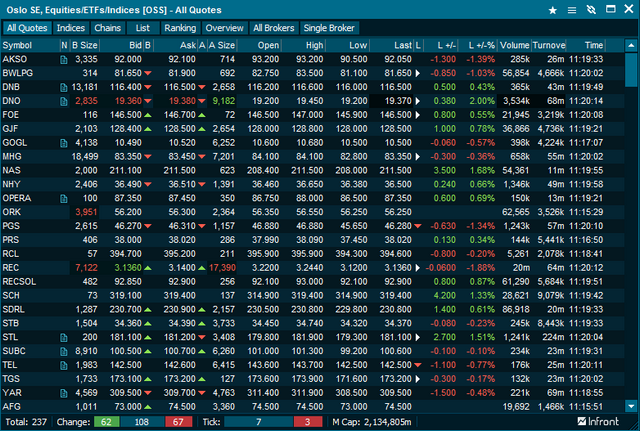The image size is (640, 431).
Task: Click REC ask size 17,390
Action: pyautogui.click(x=222, y=268)
